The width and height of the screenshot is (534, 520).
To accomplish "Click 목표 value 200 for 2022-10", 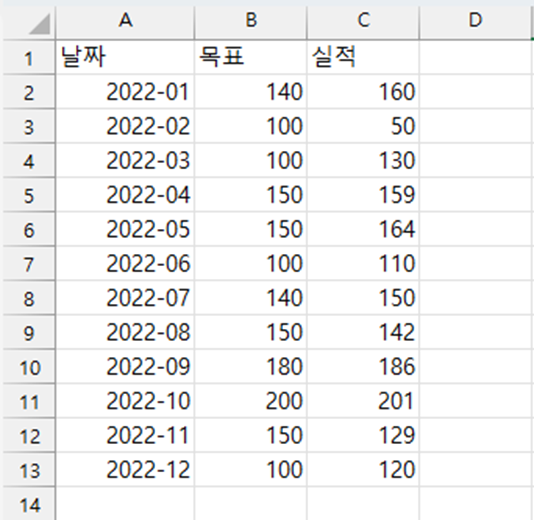I will 251,401.
